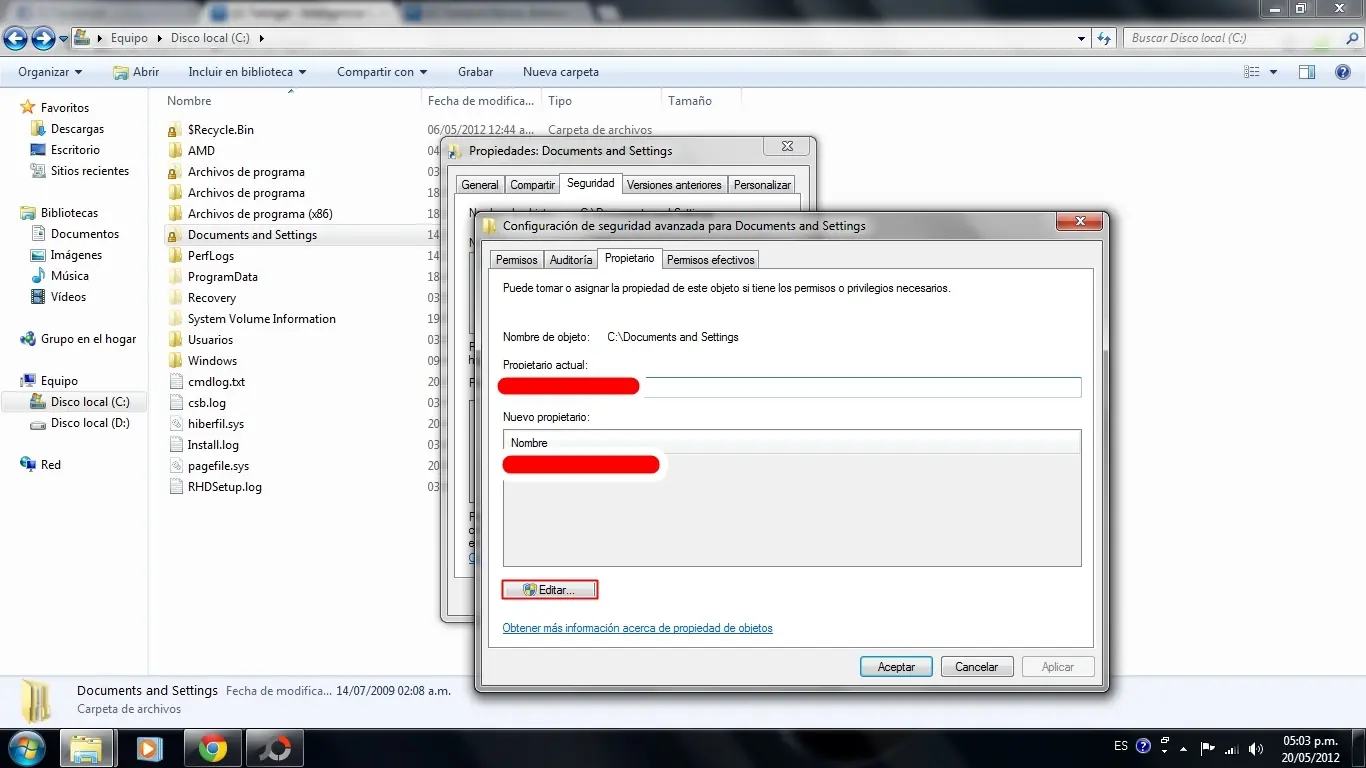
Task: Click the Explorer forward arrow button
Action: [x=43, y=38]
